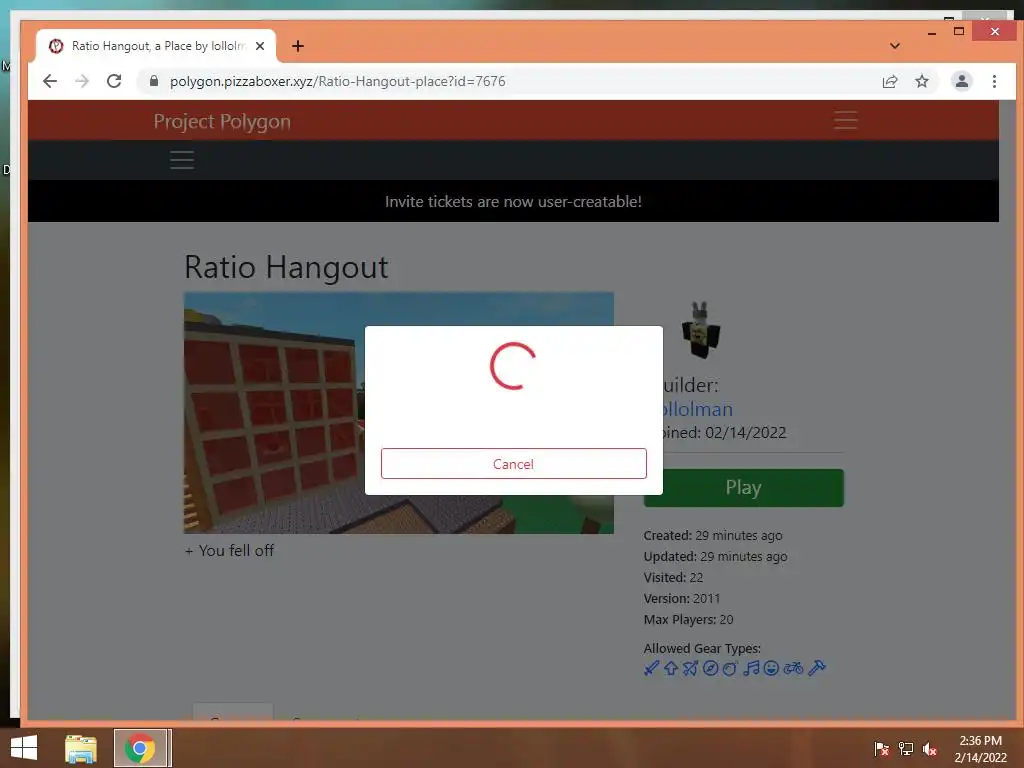Click the "Visited: 22" stat
This screenshot has width=1024, height=768.
click(x=673, y=577)
